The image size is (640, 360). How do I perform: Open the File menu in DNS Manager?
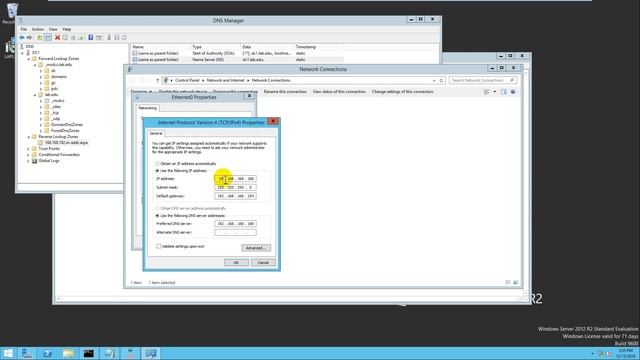click(24, 29)
